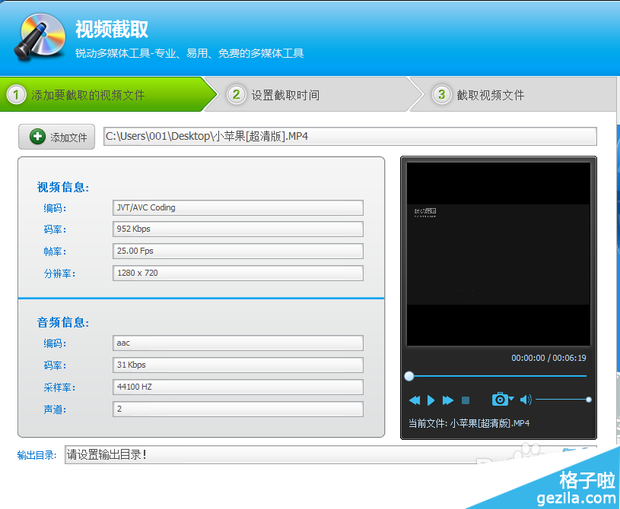The height and width of the screenshot is (509, 620).
Task: Take a snapshot with the camera icon
Action: click(x=500, y=399)
